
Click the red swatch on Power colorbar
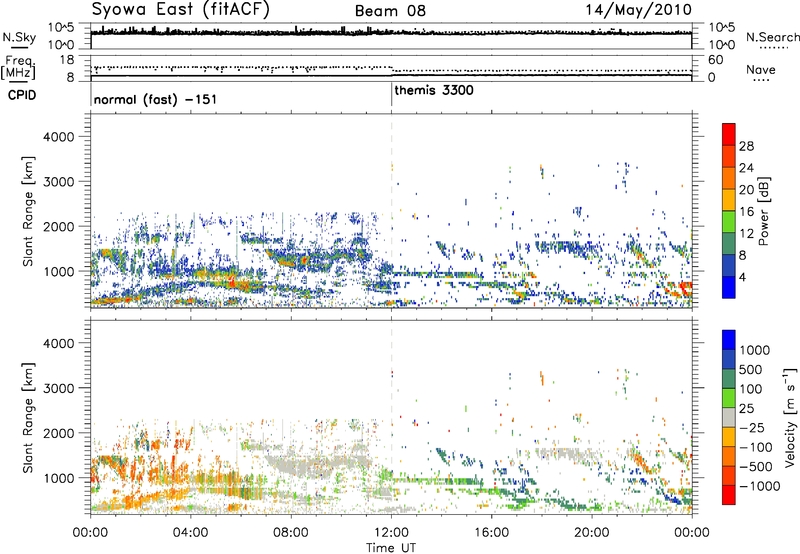point(729,134)
